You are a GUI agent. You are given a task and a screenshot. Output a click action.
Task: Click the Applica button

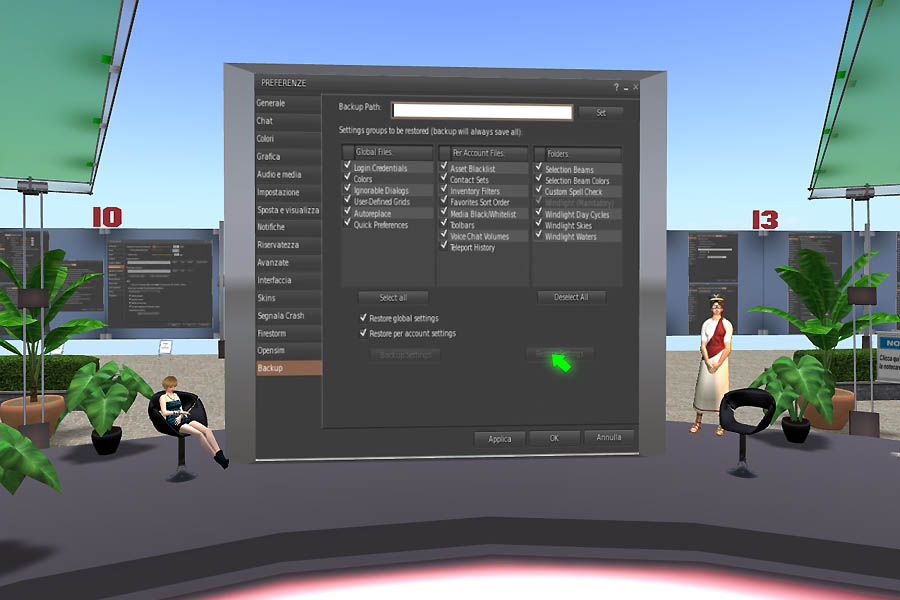[x=499, y=439]
